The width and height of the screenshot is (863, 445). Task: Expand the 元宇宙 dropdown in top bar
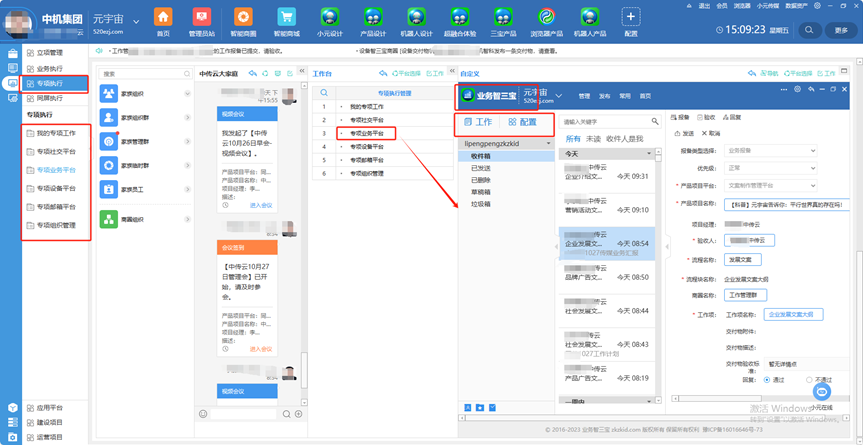click(x=136, y=21)
